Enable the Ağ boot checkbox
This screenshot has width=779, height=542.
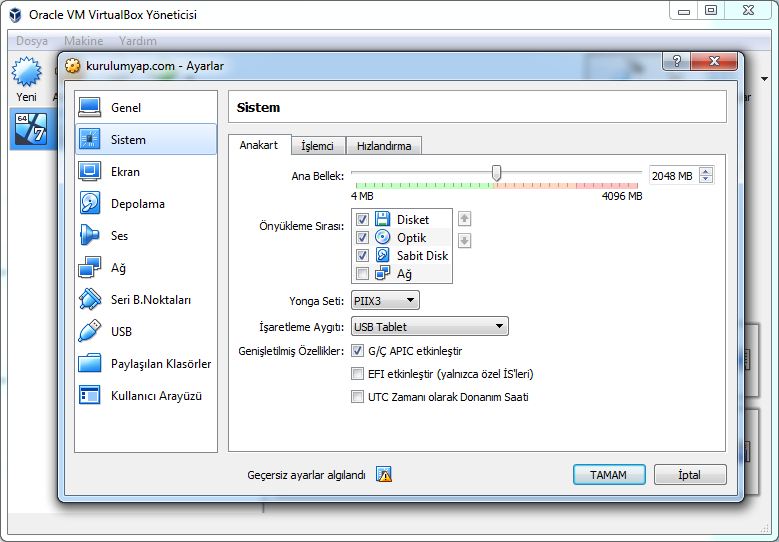(x=362, y=273)
